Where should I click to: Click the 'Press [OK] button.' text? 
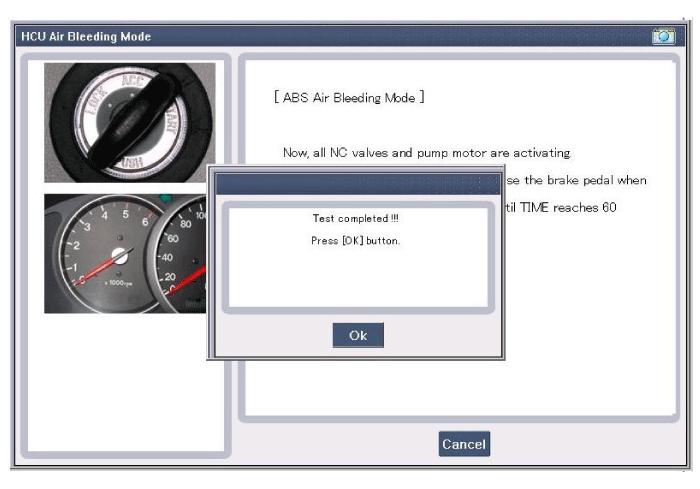coord(355,241)
